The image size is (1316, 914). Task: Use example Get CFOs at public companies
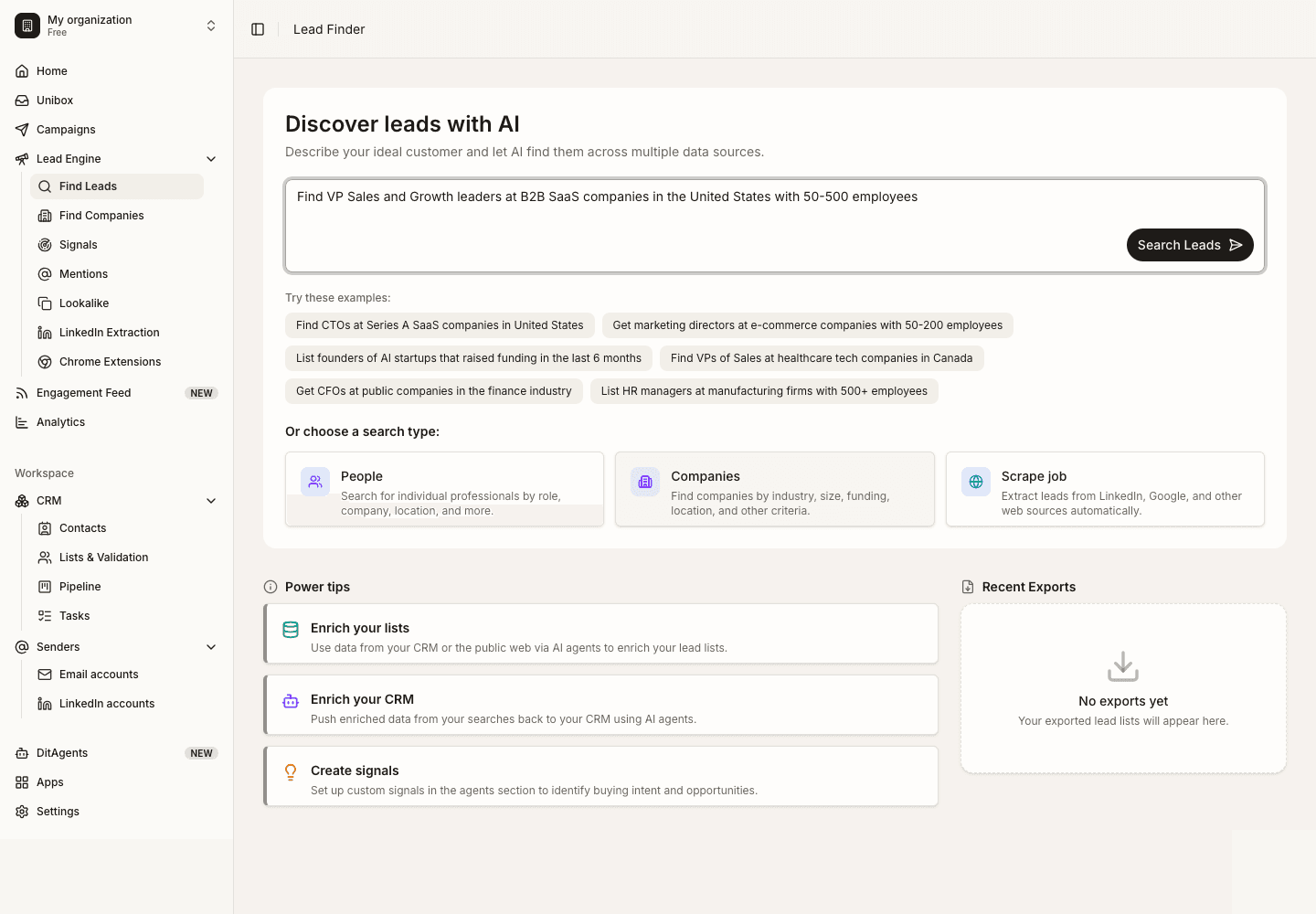(x=434, y=391)
